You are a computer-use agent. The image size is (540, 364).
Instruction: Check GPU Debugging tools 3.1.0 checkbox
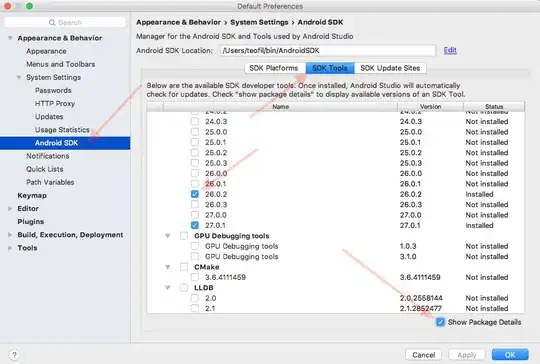(195, 257)
